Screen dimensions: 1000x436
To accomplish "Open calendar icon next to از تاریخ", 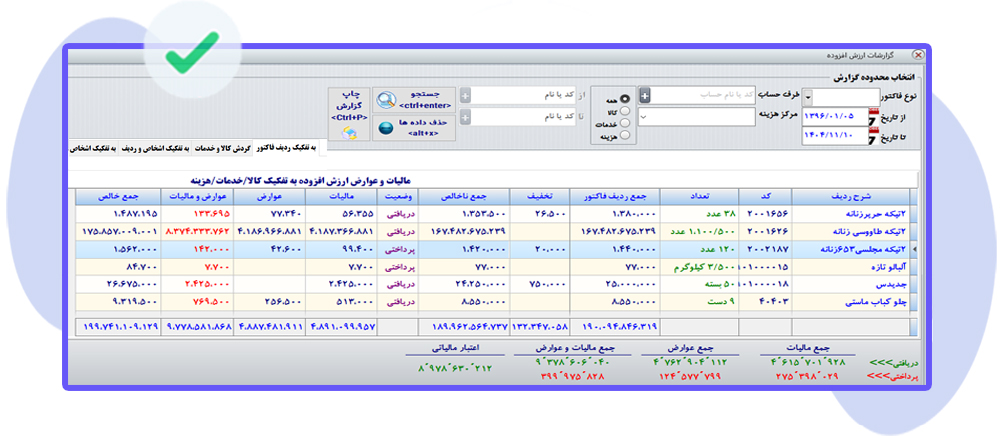I will (873, 117).
